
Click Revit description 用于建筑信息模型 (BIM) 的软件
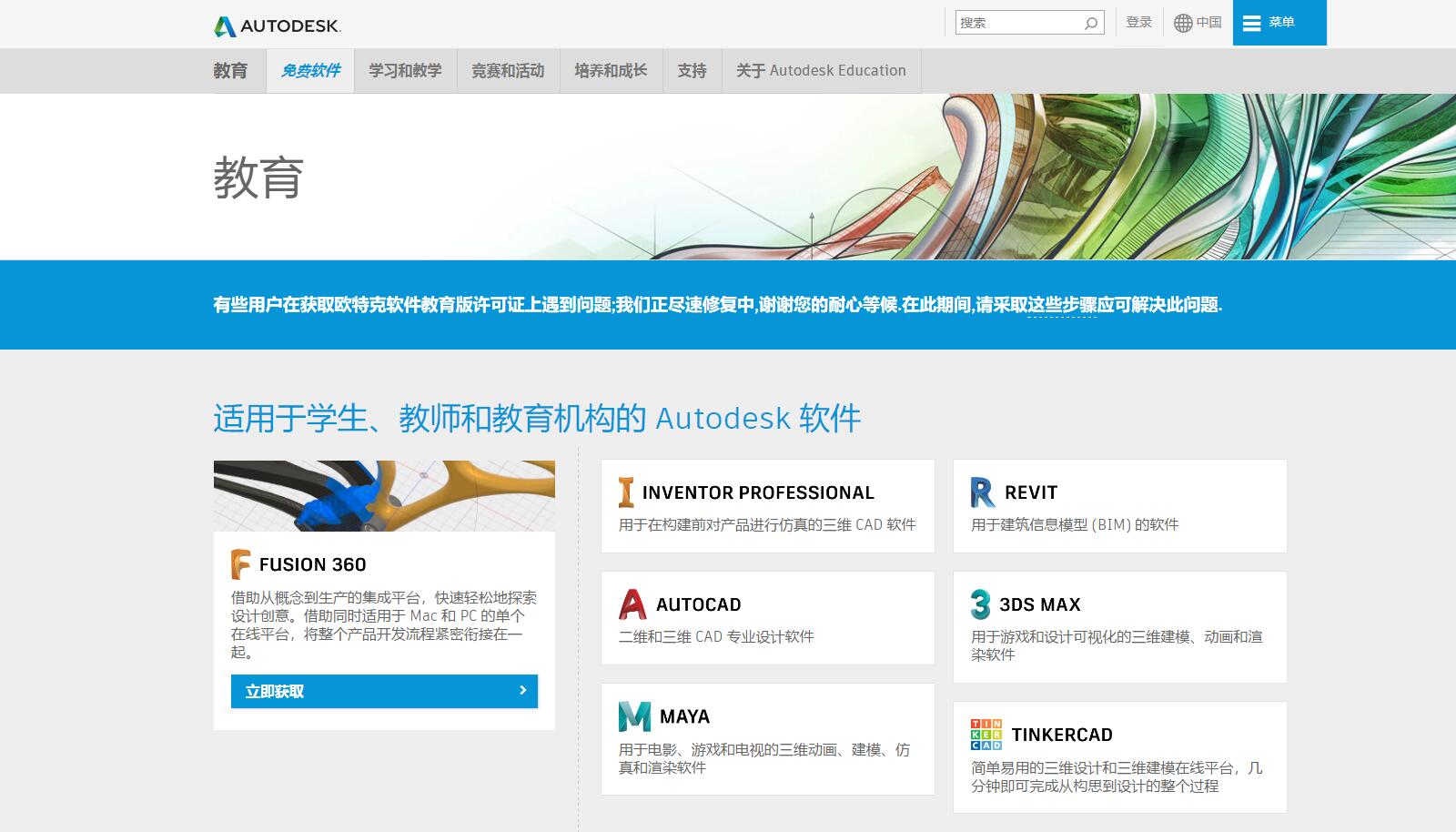point(1075,524)
